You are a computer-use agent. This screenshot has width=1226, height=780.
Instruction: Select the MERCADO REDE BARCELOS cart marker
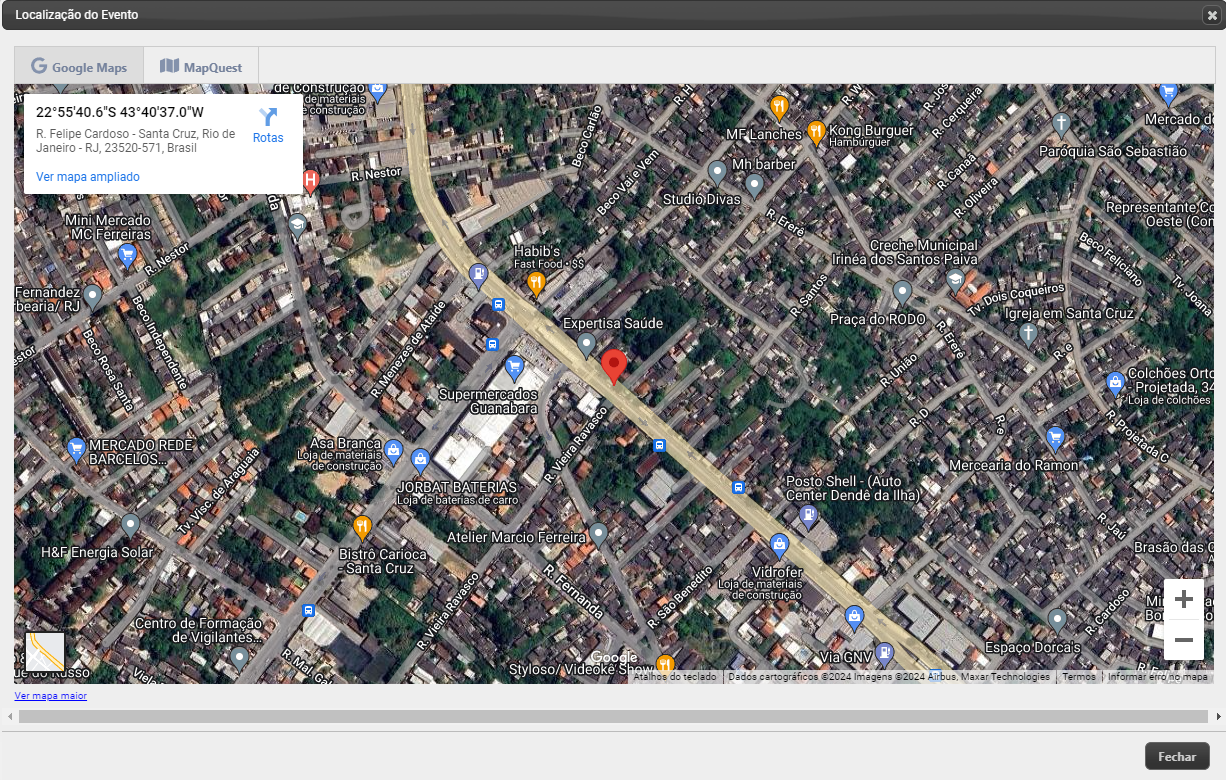coord(76,449)
